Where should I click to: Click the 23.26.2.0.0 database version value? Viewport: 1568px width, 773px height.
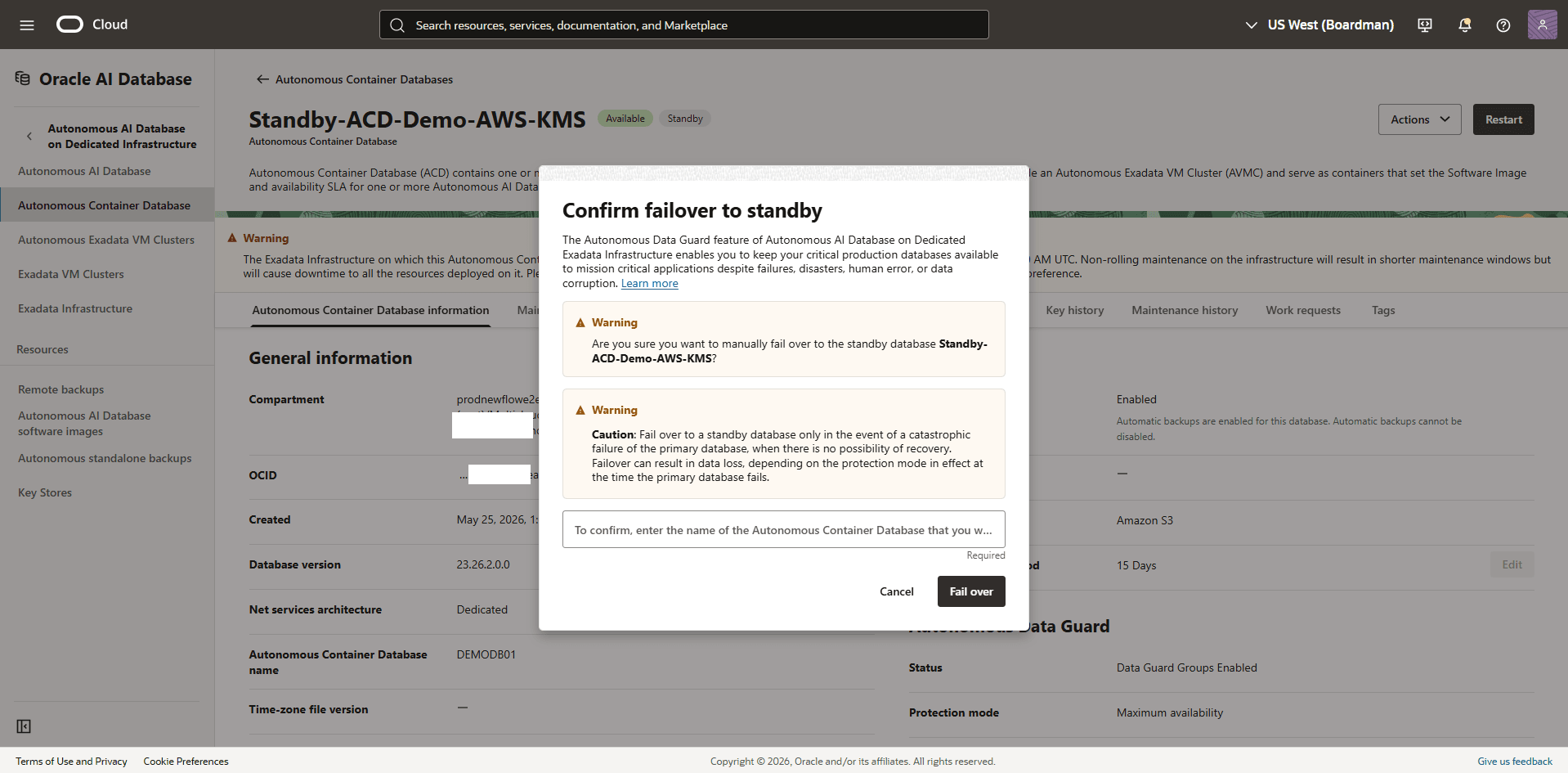coord(483,564)
